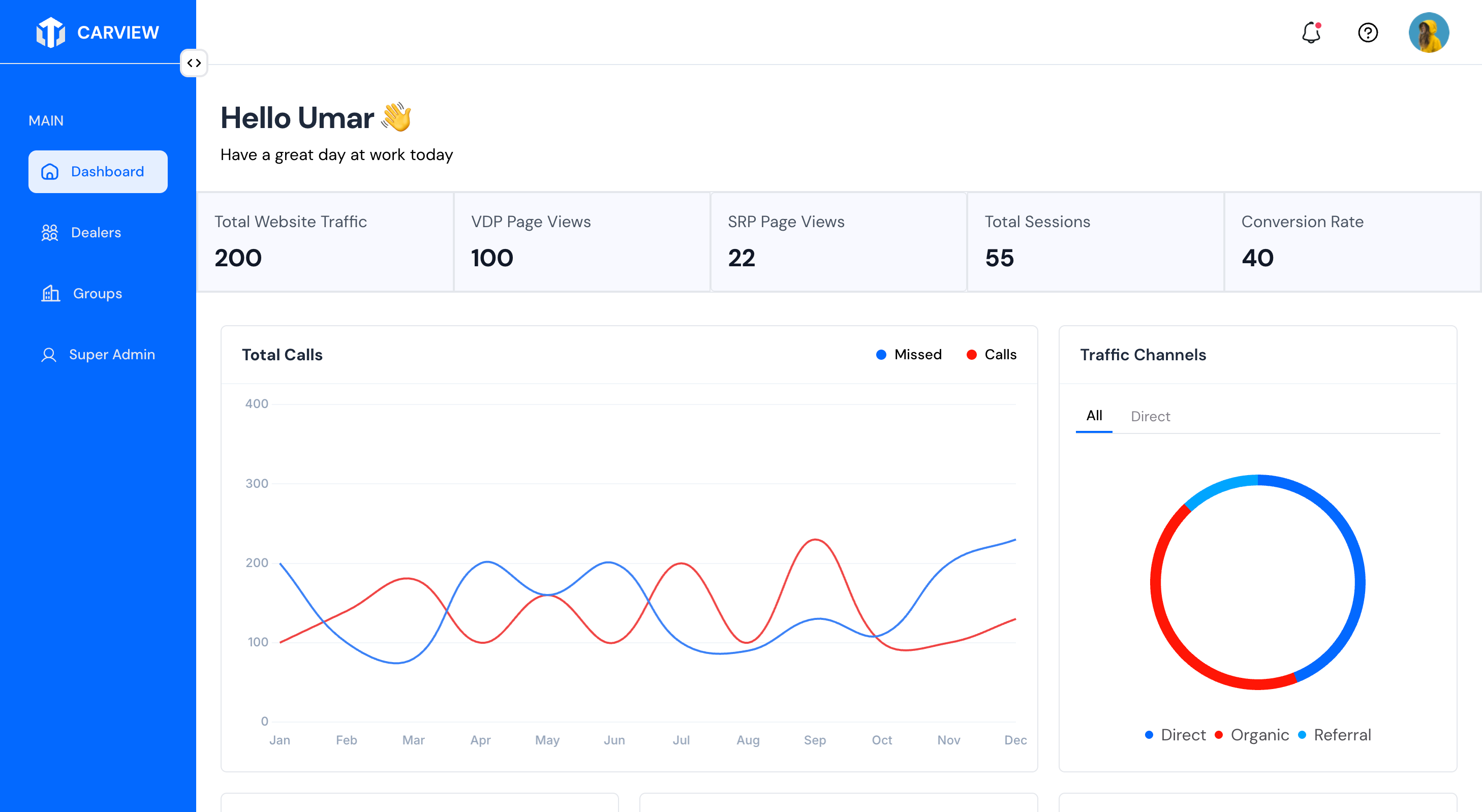The height and width of the screenshot is (812, 1482).
Task: Toggle Referral visibility in donut legend
Action: pyautogui.click(x=1335, y=734)
